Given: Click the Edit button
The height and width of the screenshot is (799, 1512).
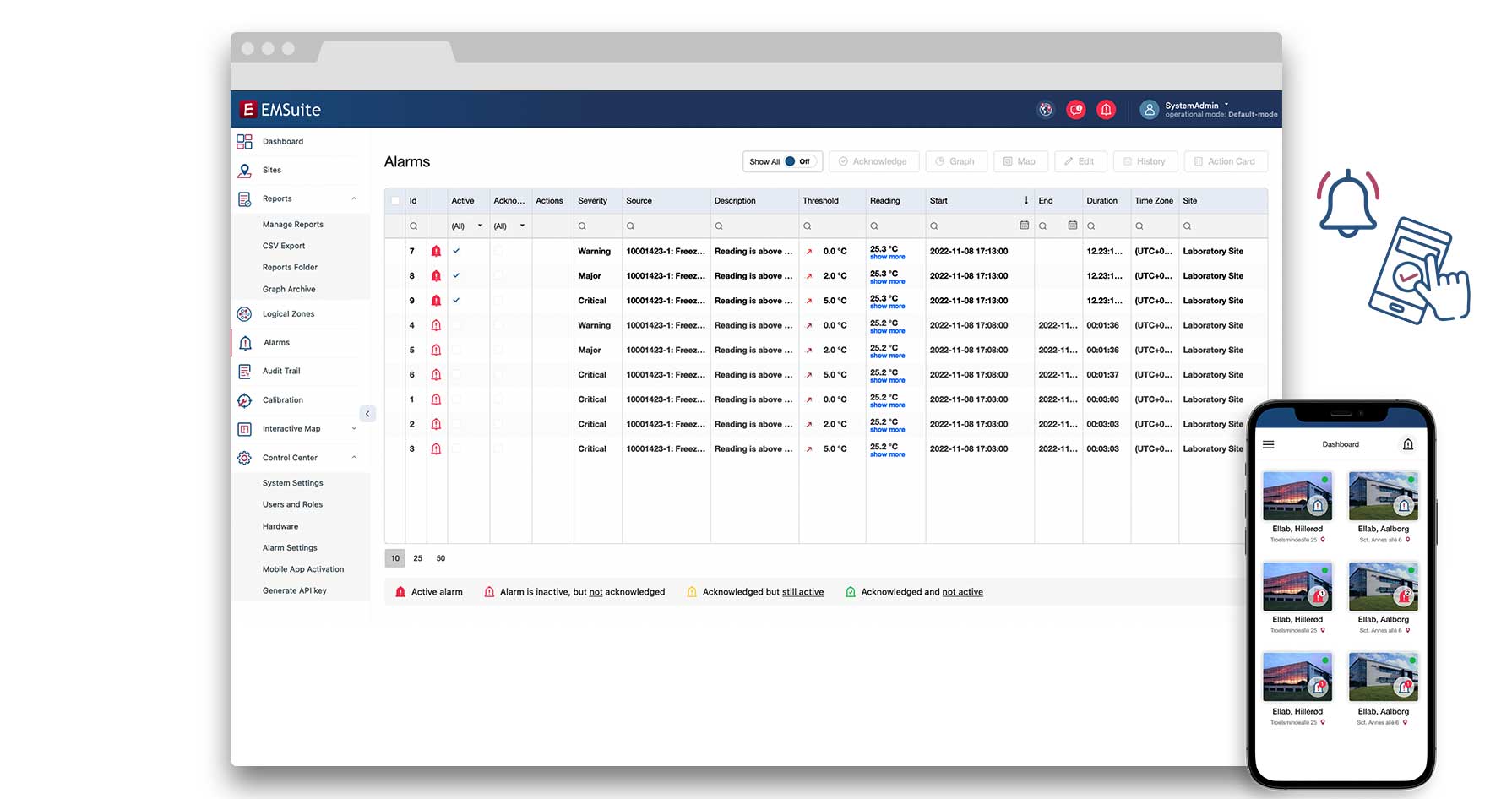Looking at the screenshot, I should (1080, 161).
